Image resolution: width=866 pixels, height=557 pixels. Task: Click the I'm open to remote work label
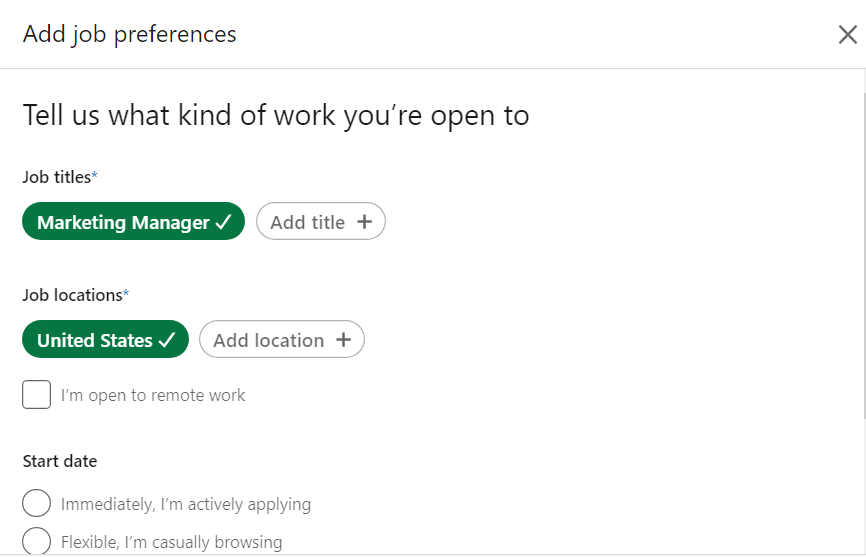[153, 395]
